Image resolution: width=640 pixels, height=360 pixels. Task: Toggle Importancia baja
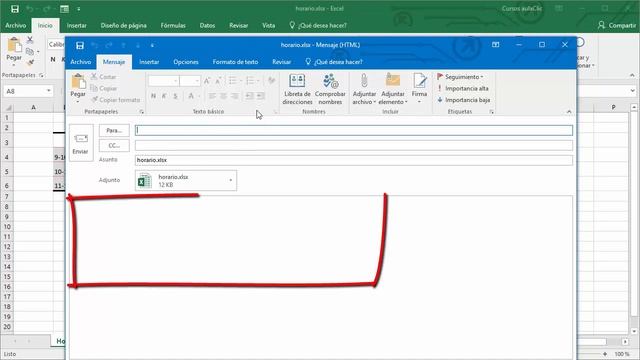coord(463,100)
